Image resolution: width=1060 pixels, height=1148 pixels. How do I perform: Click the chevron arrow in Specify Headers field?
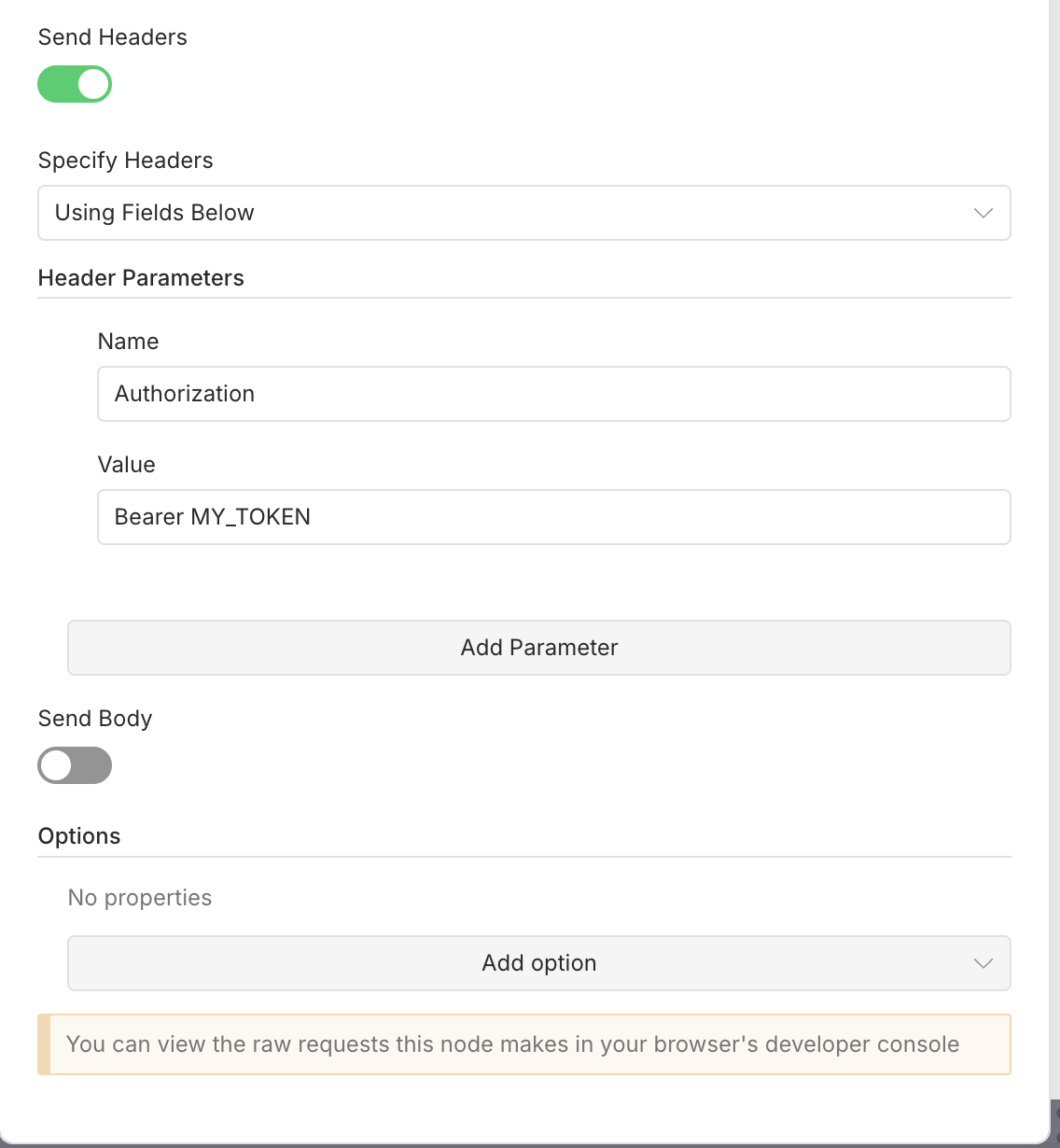pyautogui.click(x=983, y=213)
